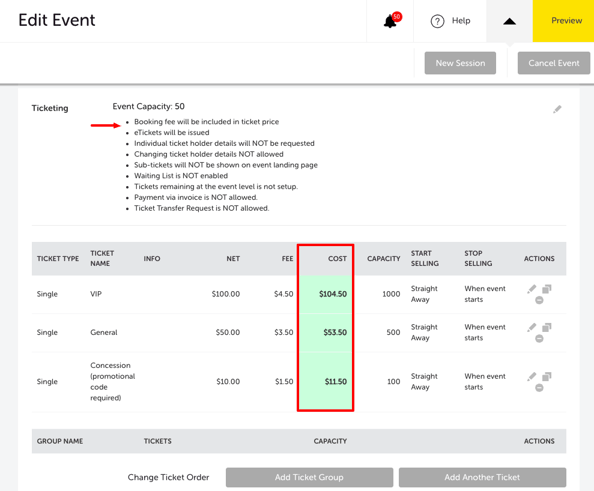
Task: Click 'Ticket Transfer Request is NOT allowed' line
Action: tap(202, 208)
